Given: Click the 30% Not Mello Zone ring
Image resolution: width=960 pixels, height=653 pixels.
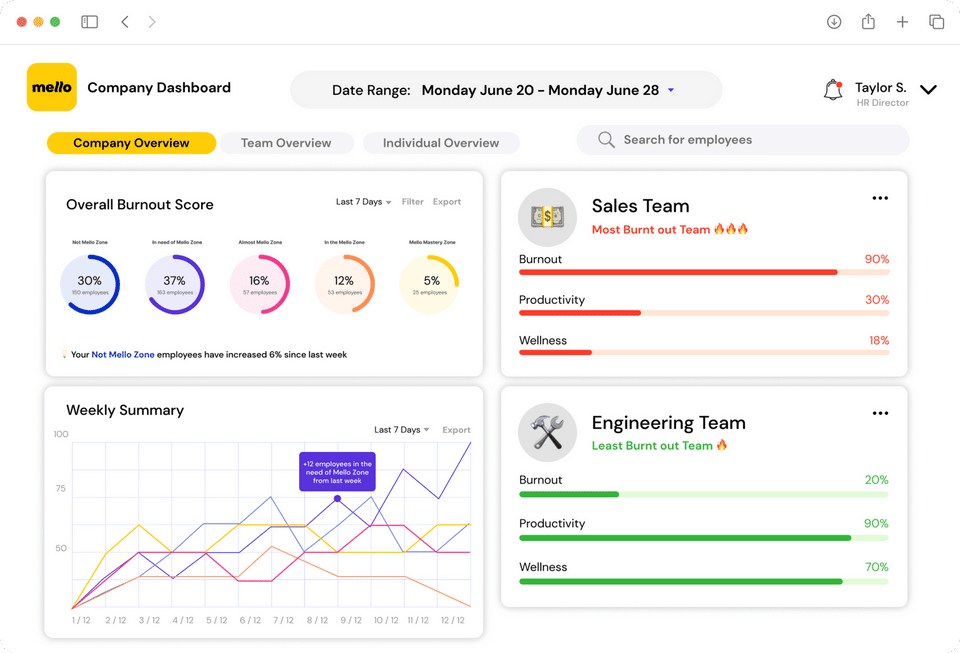Looking at the screenshot, I should point(90,285).
